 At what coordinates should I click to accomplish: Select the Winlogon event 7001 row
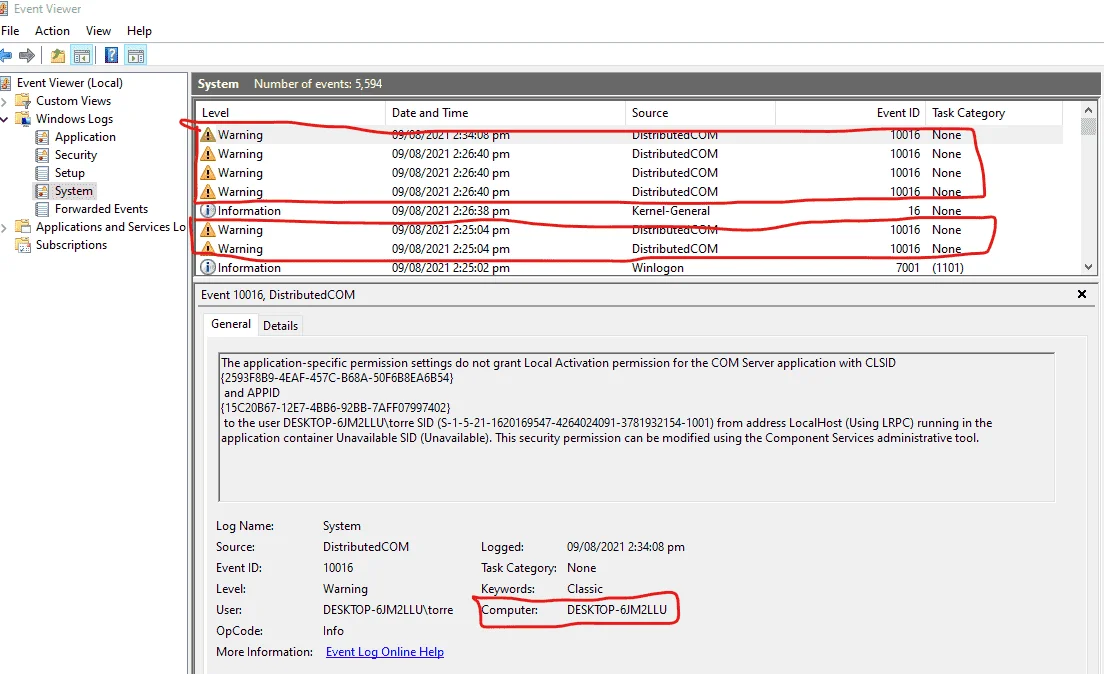click(x=630, y=268)
